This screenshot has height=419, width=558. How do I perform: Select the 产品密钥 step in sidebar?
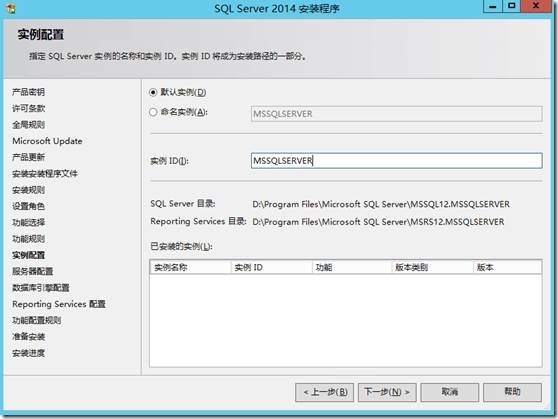(28, 92)
